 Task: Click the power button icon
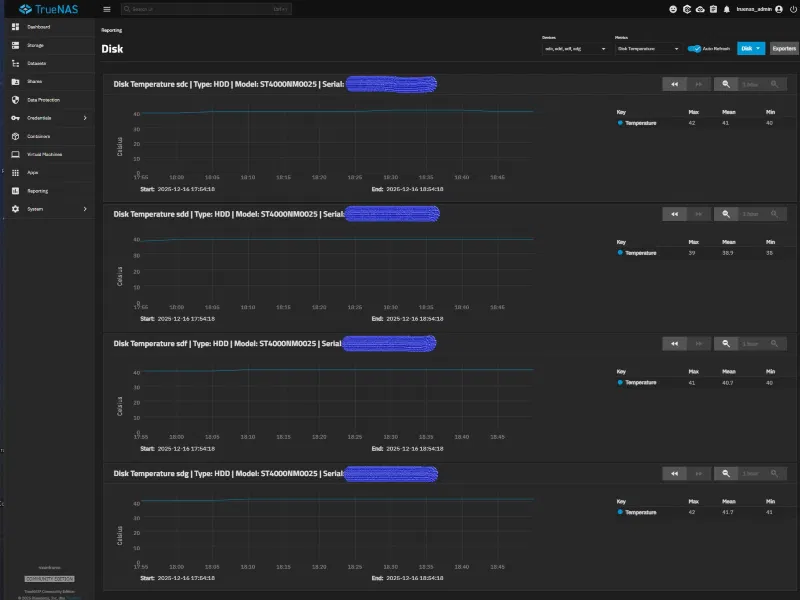click(793, 9)
